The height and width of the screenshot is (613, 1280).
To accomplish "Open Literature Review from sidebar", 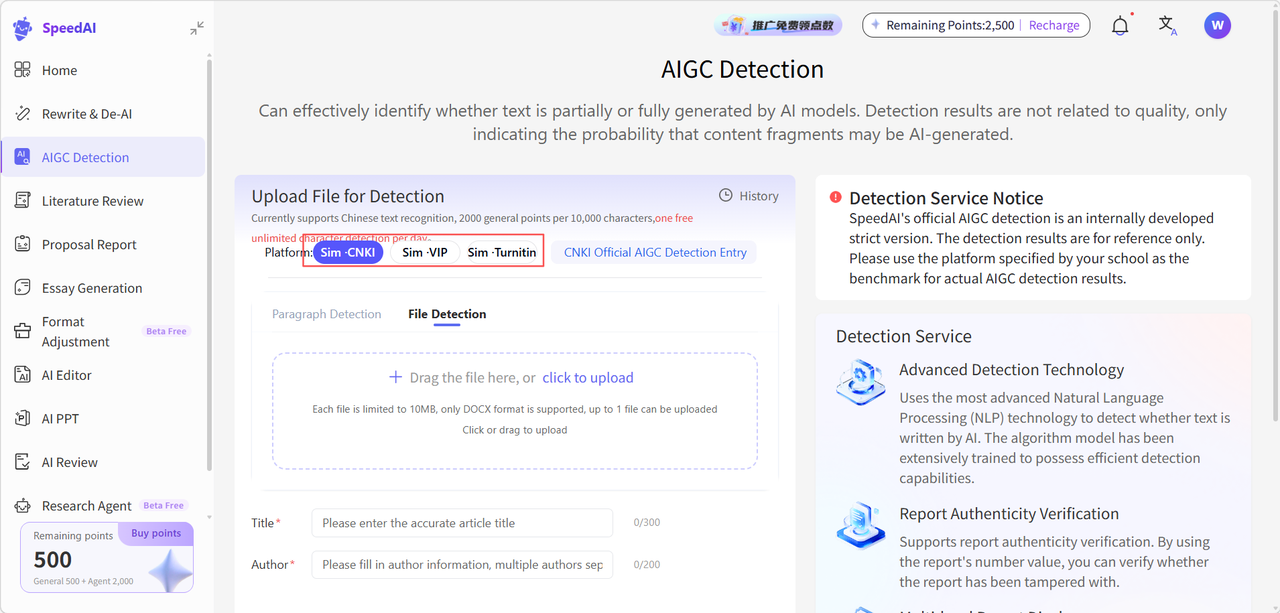I will point(92,201).
